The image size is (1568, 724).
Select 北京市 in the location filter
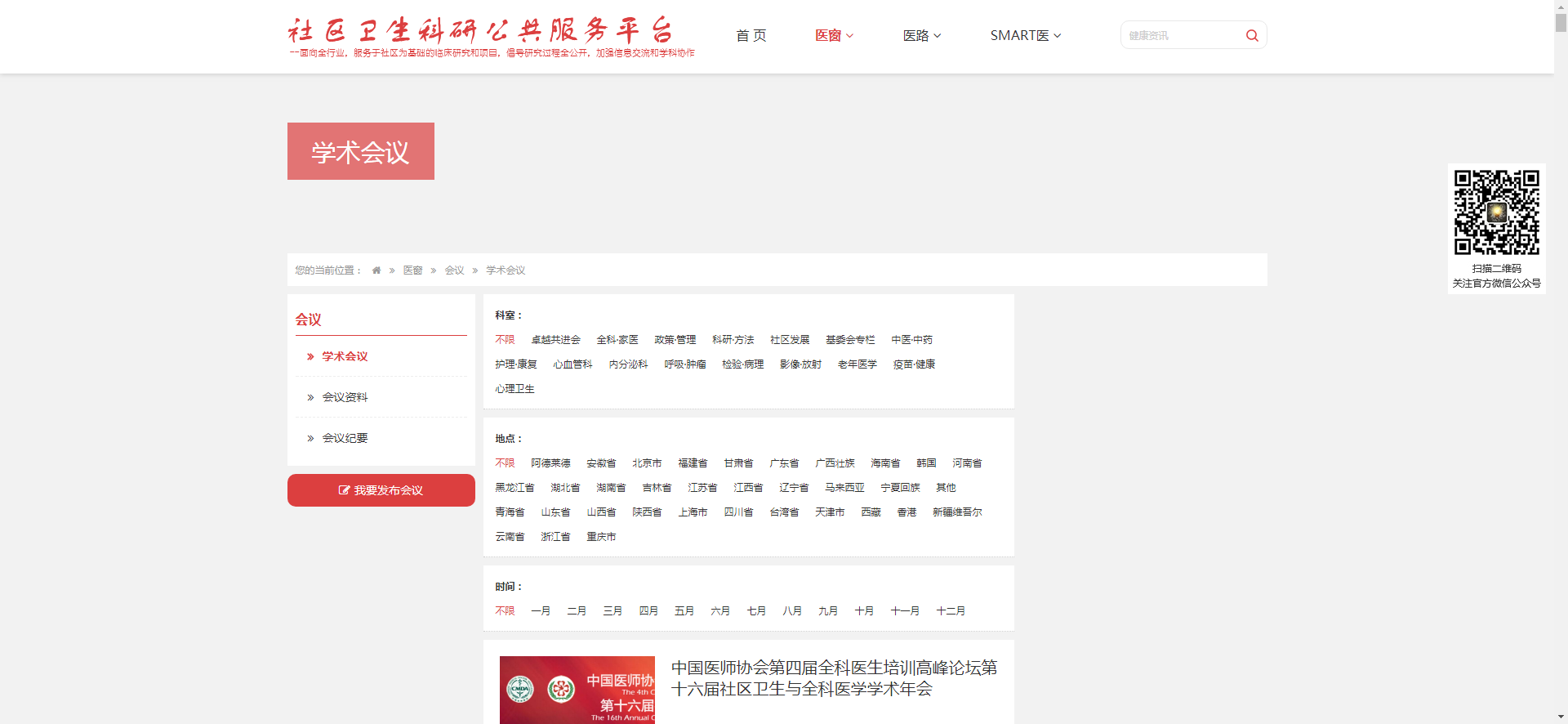tap(647, 463)
